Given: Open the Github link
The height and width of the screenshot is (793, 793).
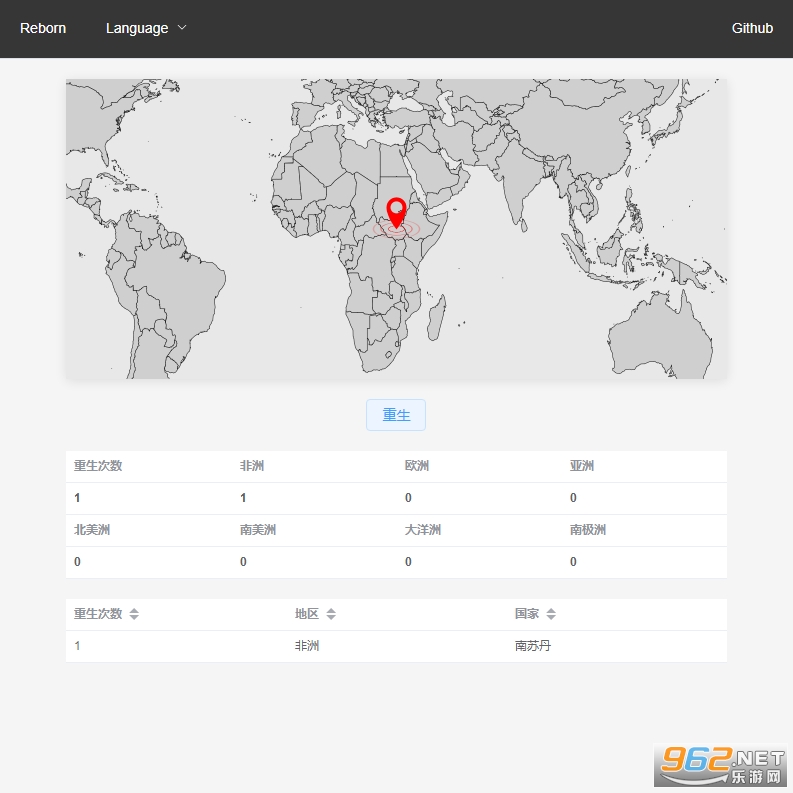Looking at the screenshot, I should tap(752, 28).
